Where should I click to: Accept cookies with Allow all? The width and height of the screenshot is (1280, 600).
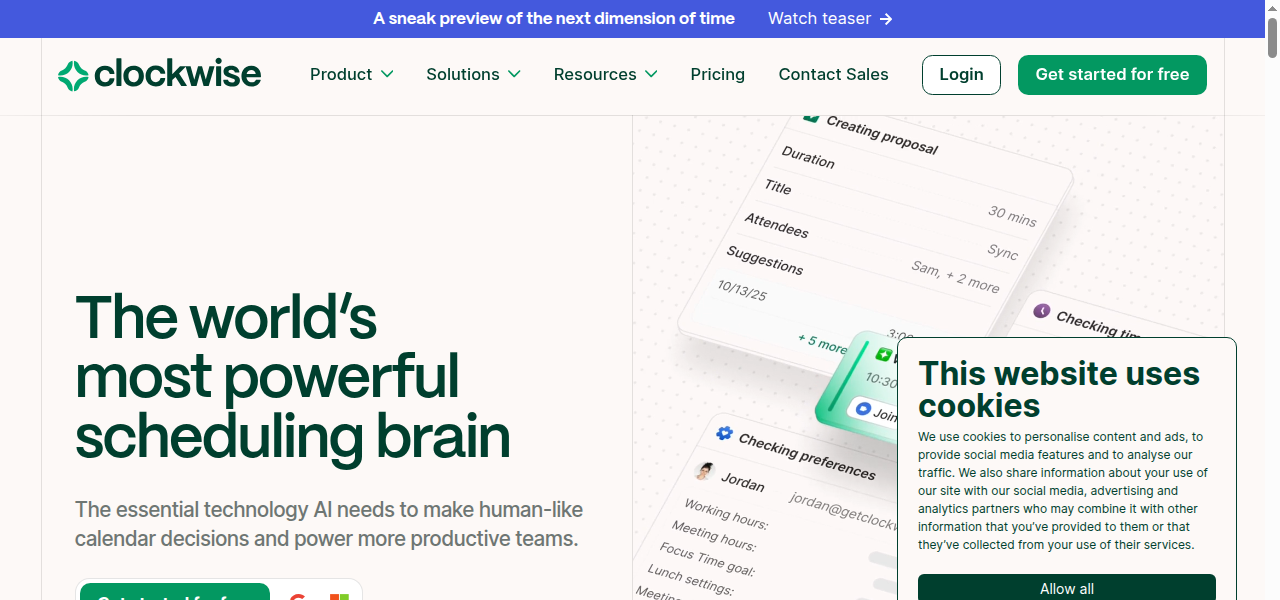pos(1066,588)
